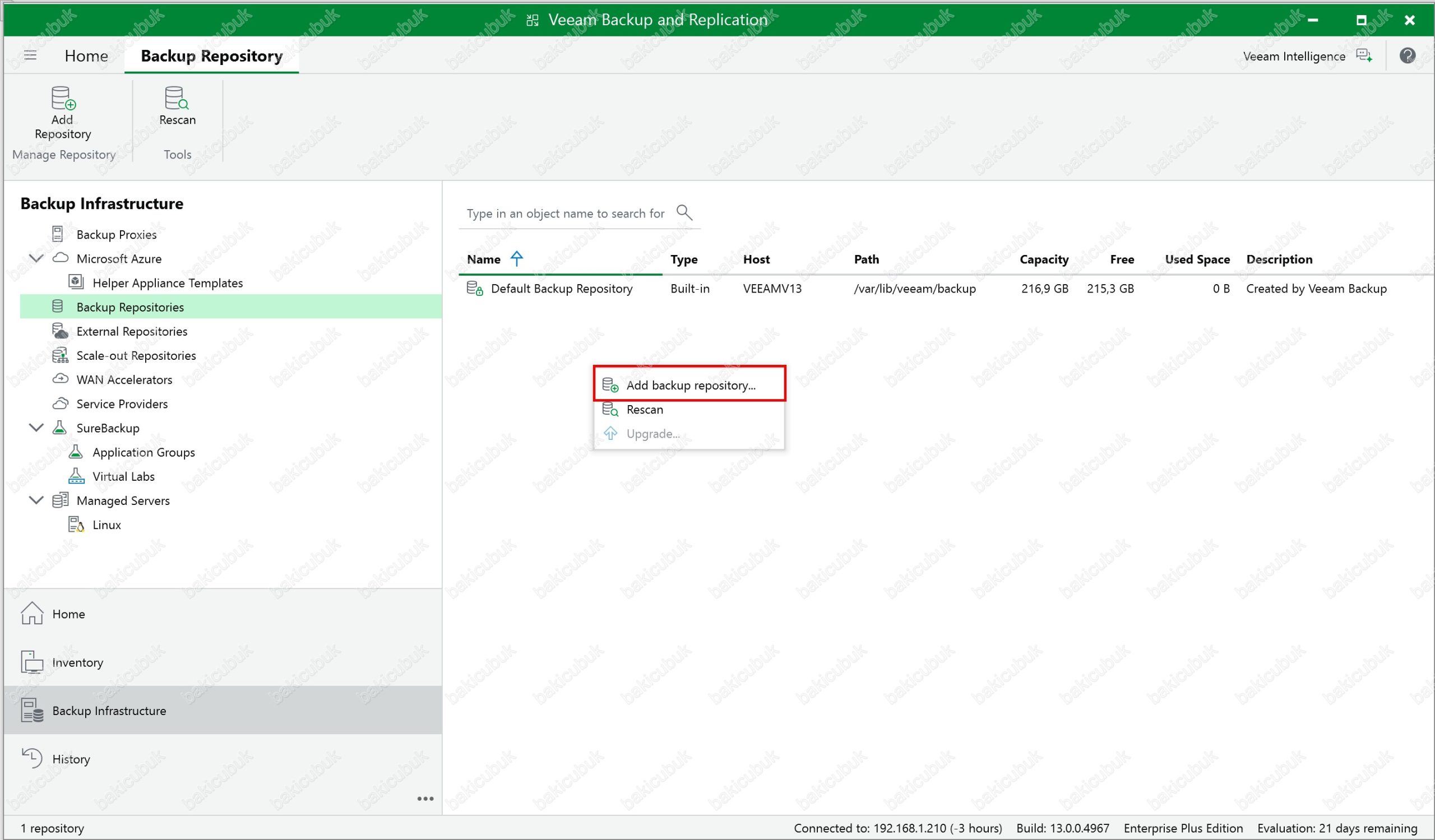Toggle Name column sort arrow
The width and height of the screenshot is (1435, 840).
(x=516, y=259)
